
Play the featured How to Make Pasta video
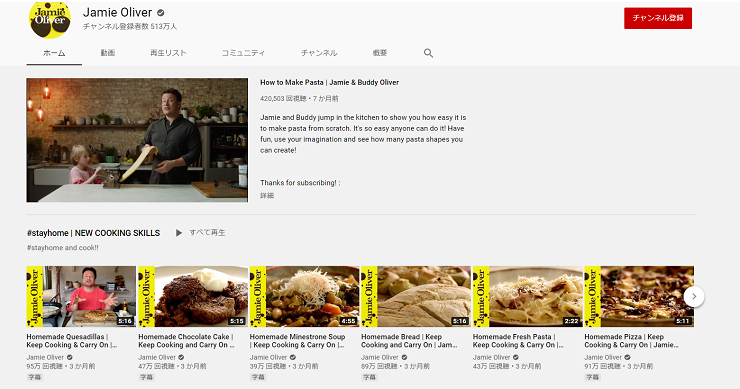coord(137,140)
